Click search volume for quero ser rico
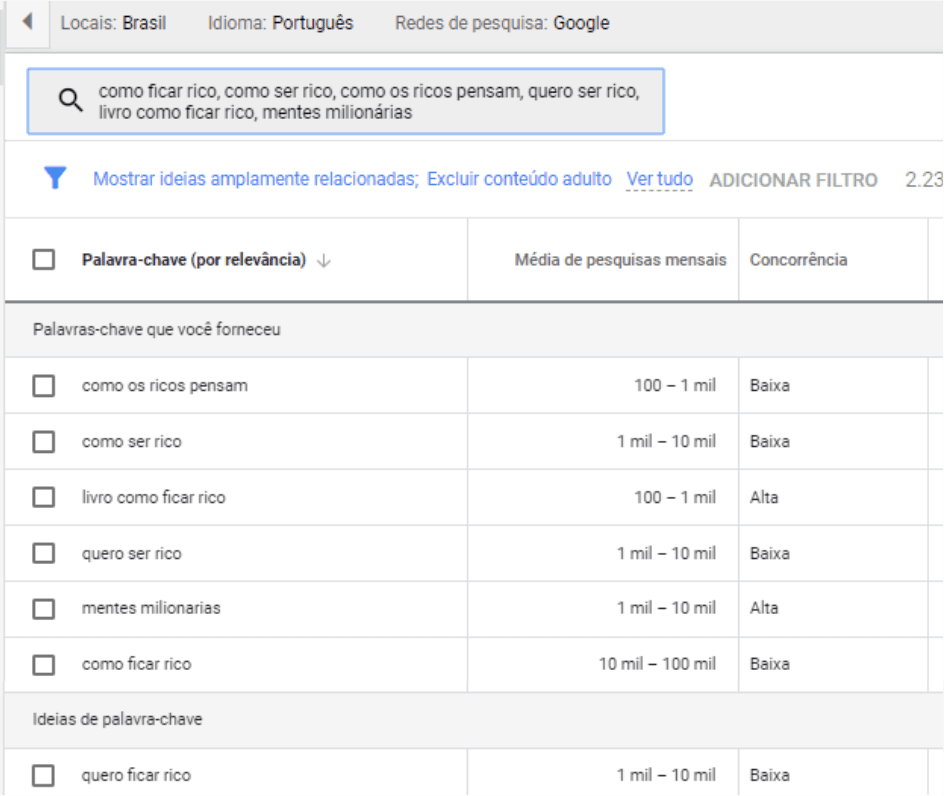This screenshot has height=796, width=944. [x=666, y=553]
